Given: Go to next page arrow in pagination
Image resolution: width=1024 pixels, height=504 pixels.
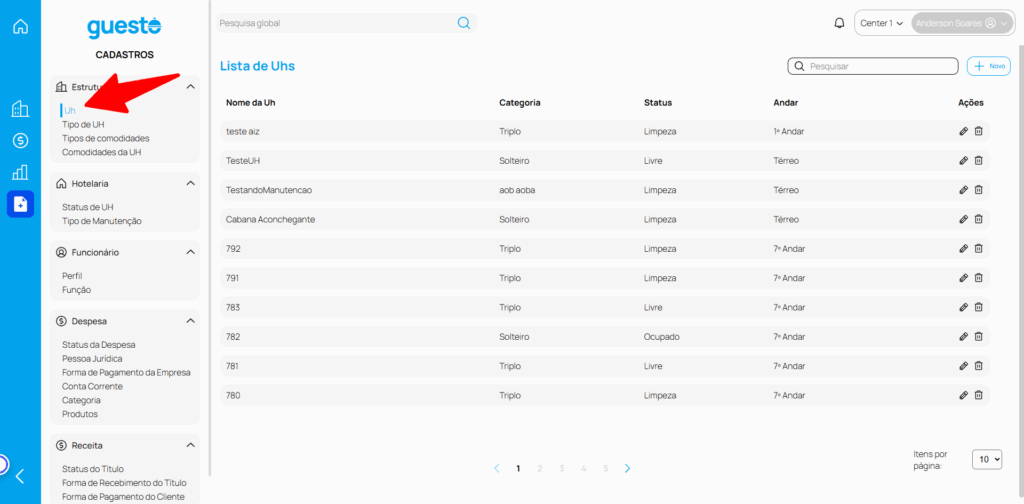Looking at the screenshot, I should (x=627, y=468).
